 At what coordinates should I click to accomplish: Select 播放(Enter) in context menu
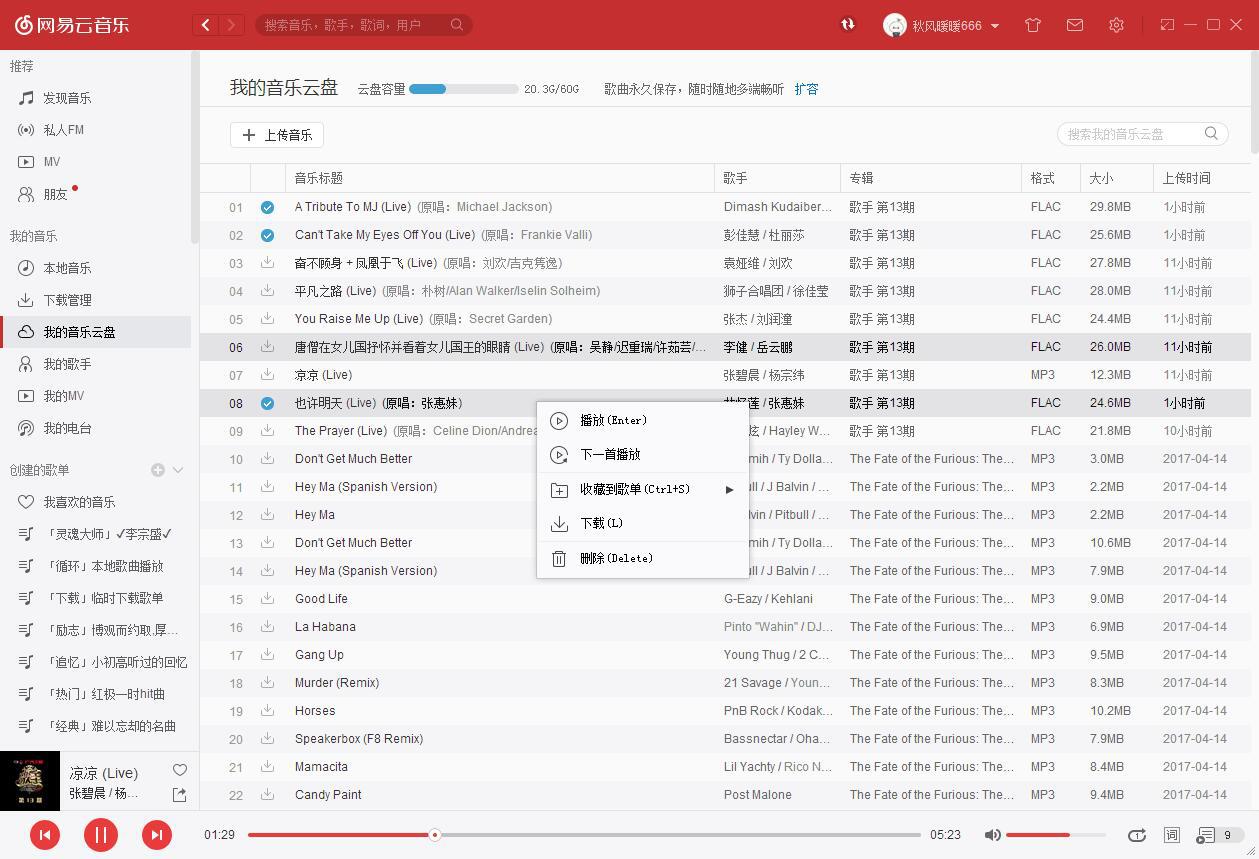pyautogui.click(x=643, y=420)
